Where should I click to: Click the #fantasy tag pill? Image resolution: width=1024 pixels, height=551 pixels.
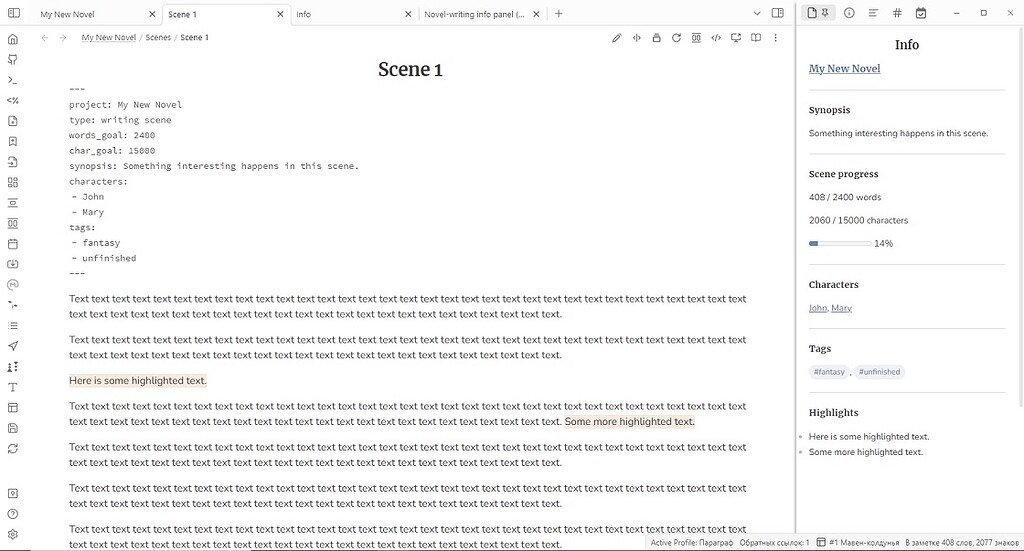[829, 372]
